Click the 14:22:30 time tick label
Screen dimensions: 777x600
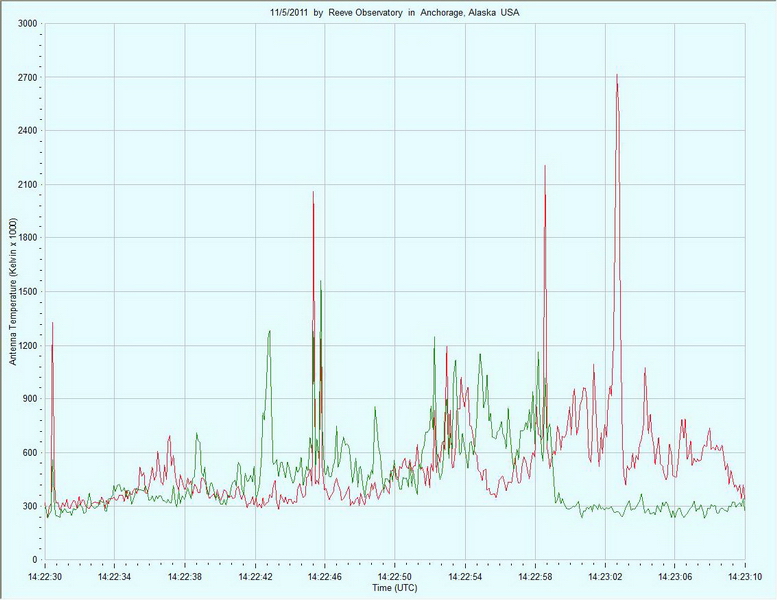tap(45, 577)
